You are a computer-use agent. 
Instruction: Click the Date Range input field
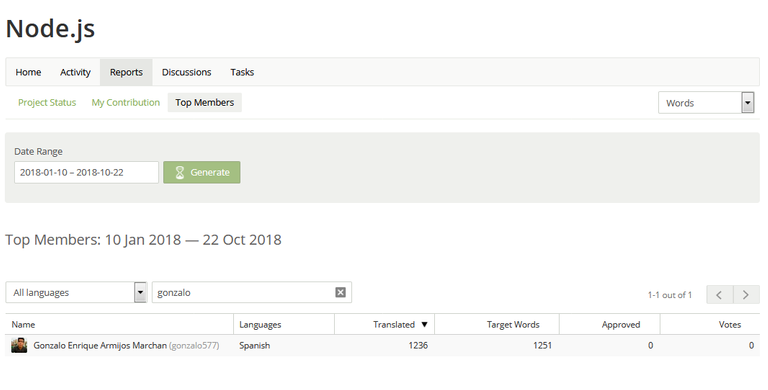[x=86, y=172]
